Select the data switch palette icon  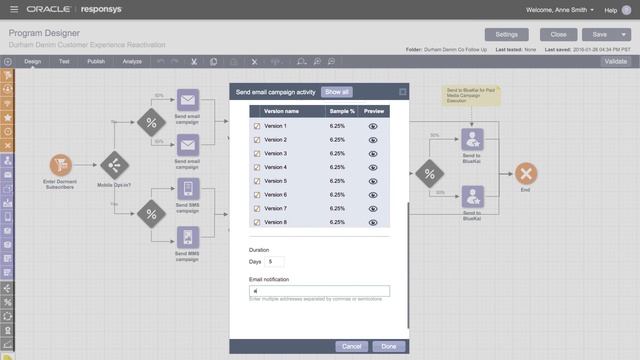click(x=7, y=289)
